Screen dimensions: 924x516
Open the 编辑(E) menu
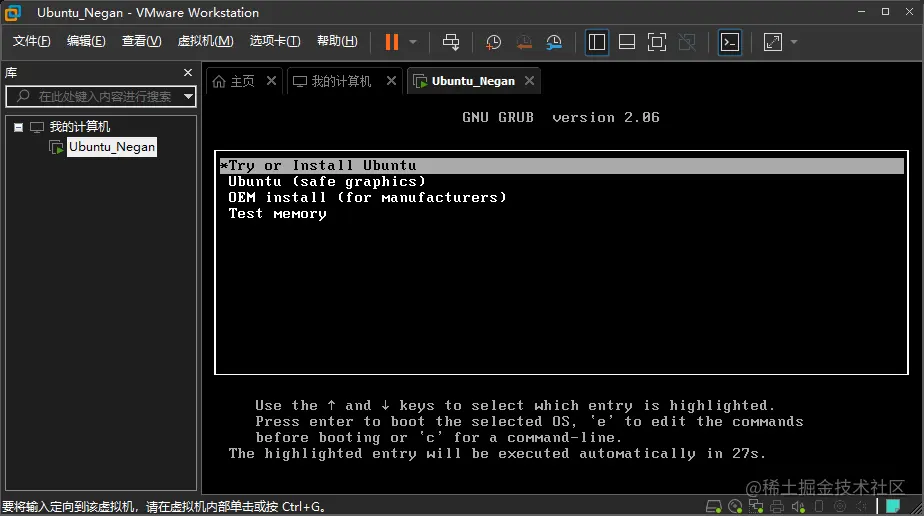86,41
